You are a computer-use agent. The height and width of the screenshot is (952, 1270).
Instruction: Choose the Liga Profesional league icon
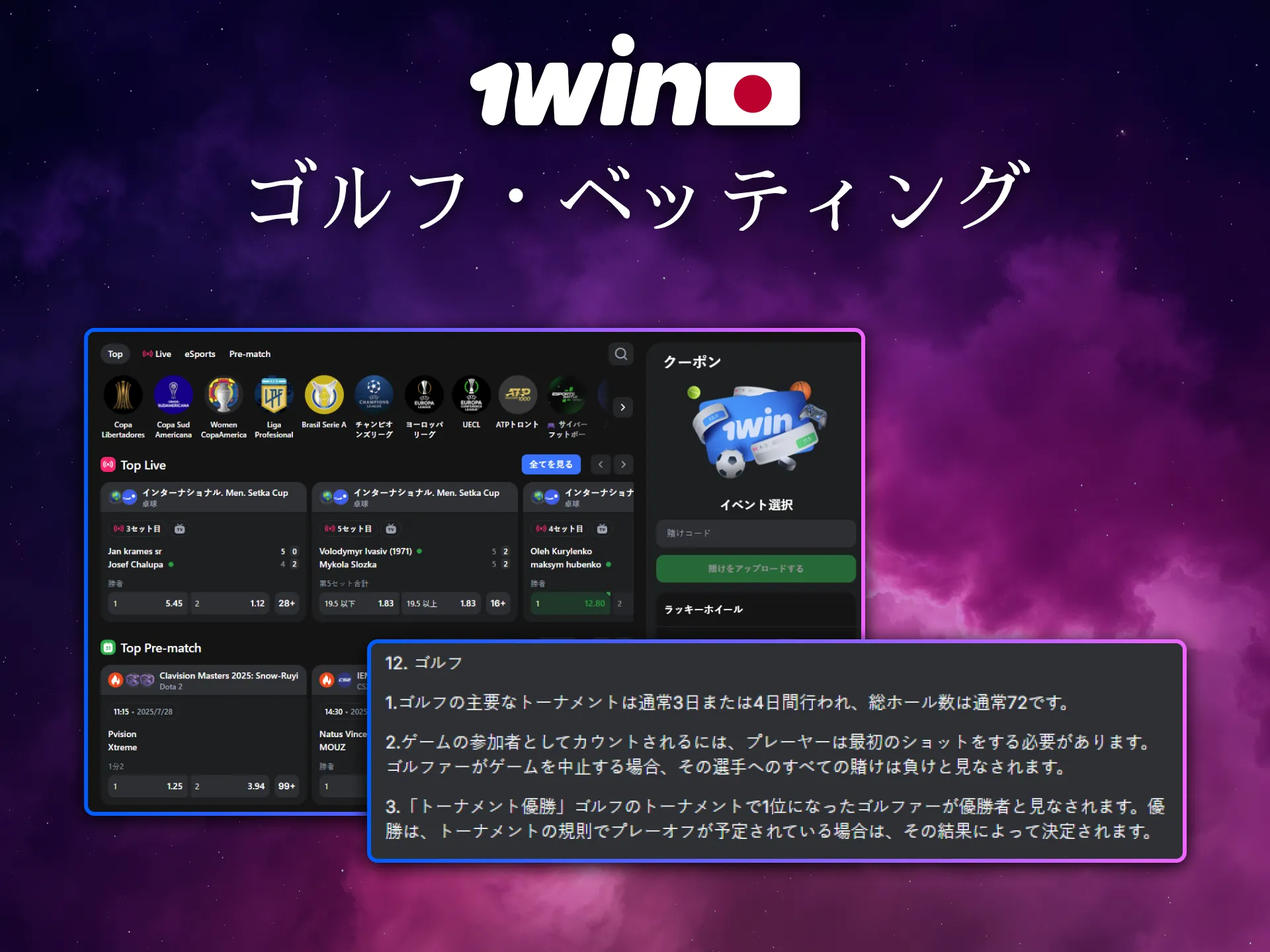click(x=274, y=395)
